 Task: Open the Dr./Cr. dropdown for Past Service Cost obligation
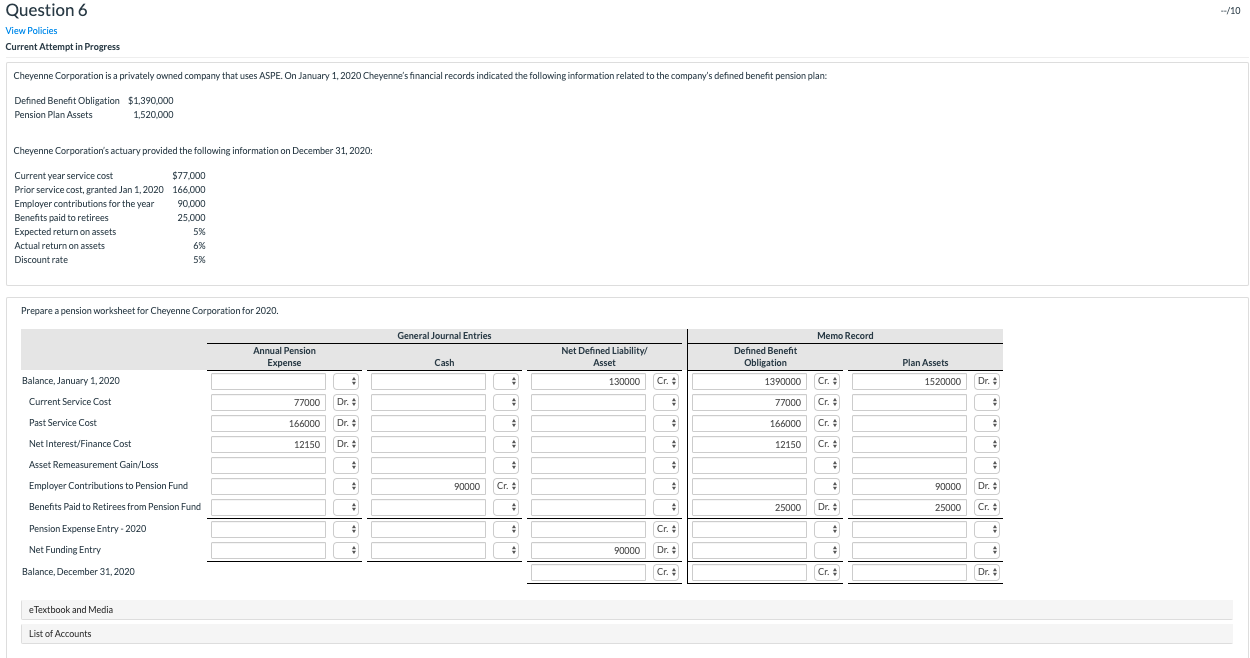tap(826, 423)
